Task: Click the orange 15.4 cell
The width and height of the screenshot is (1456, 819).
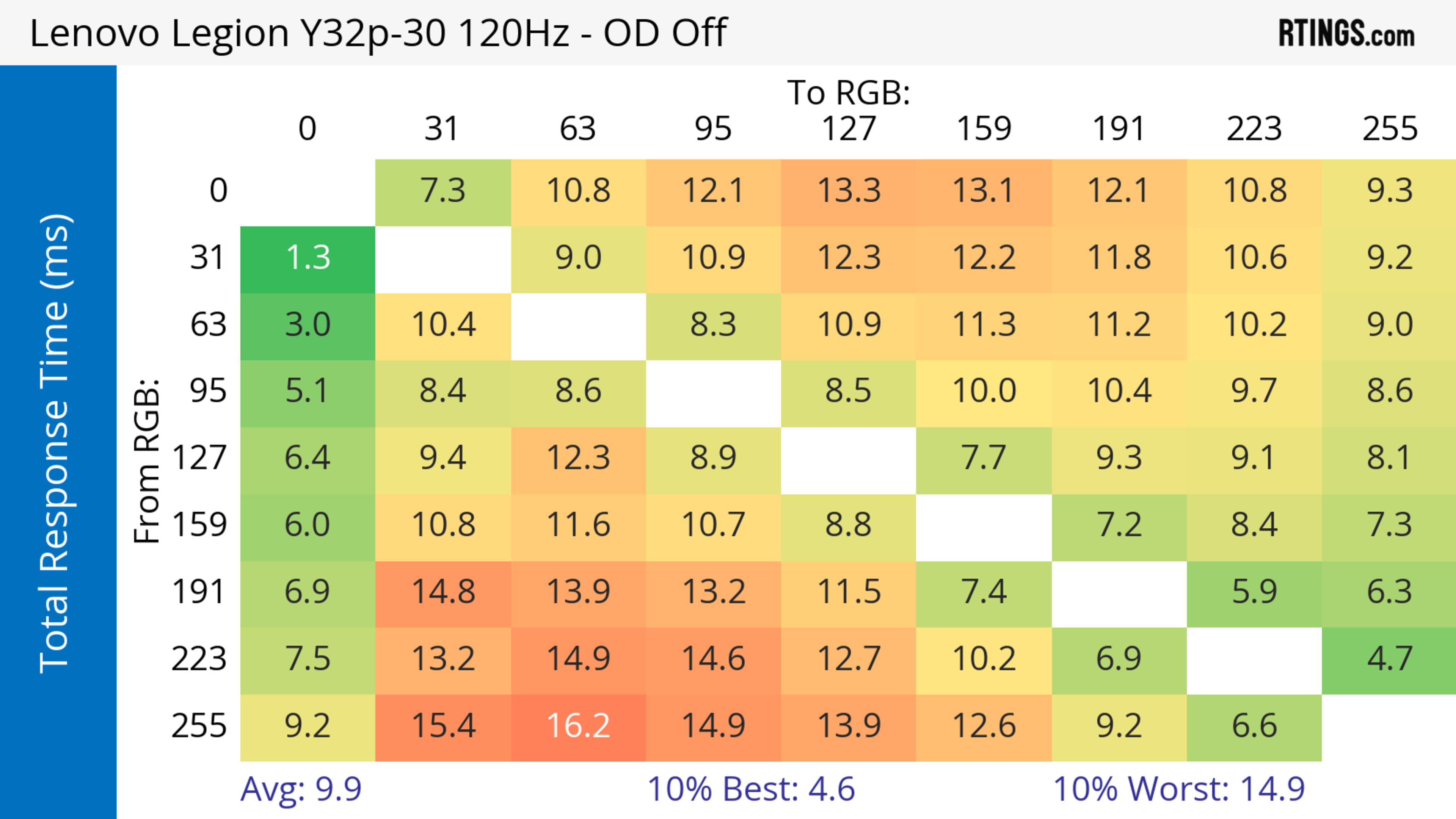Action: 443,727
